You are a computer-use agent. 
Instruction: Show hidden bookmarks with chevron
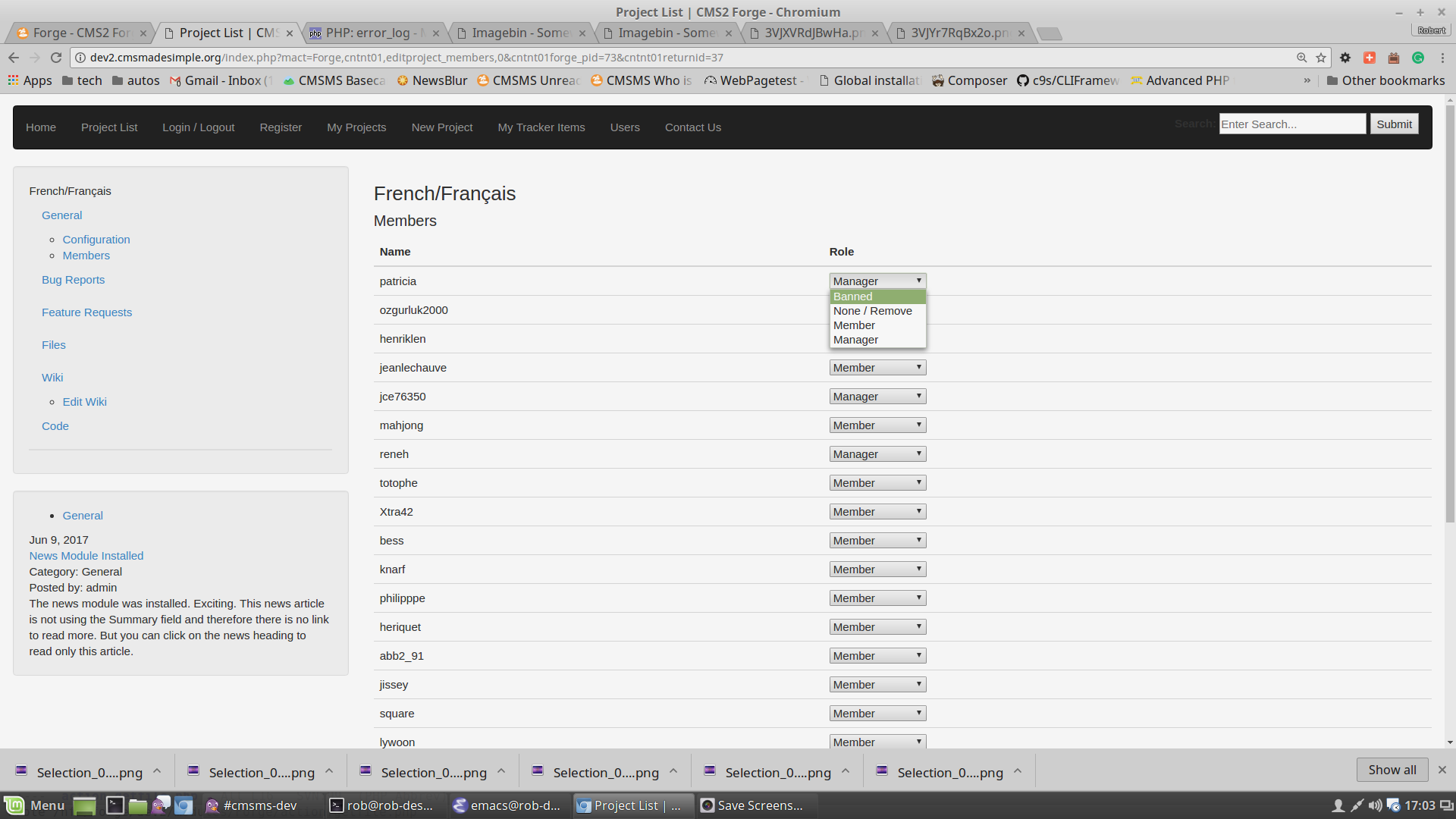1307,80
